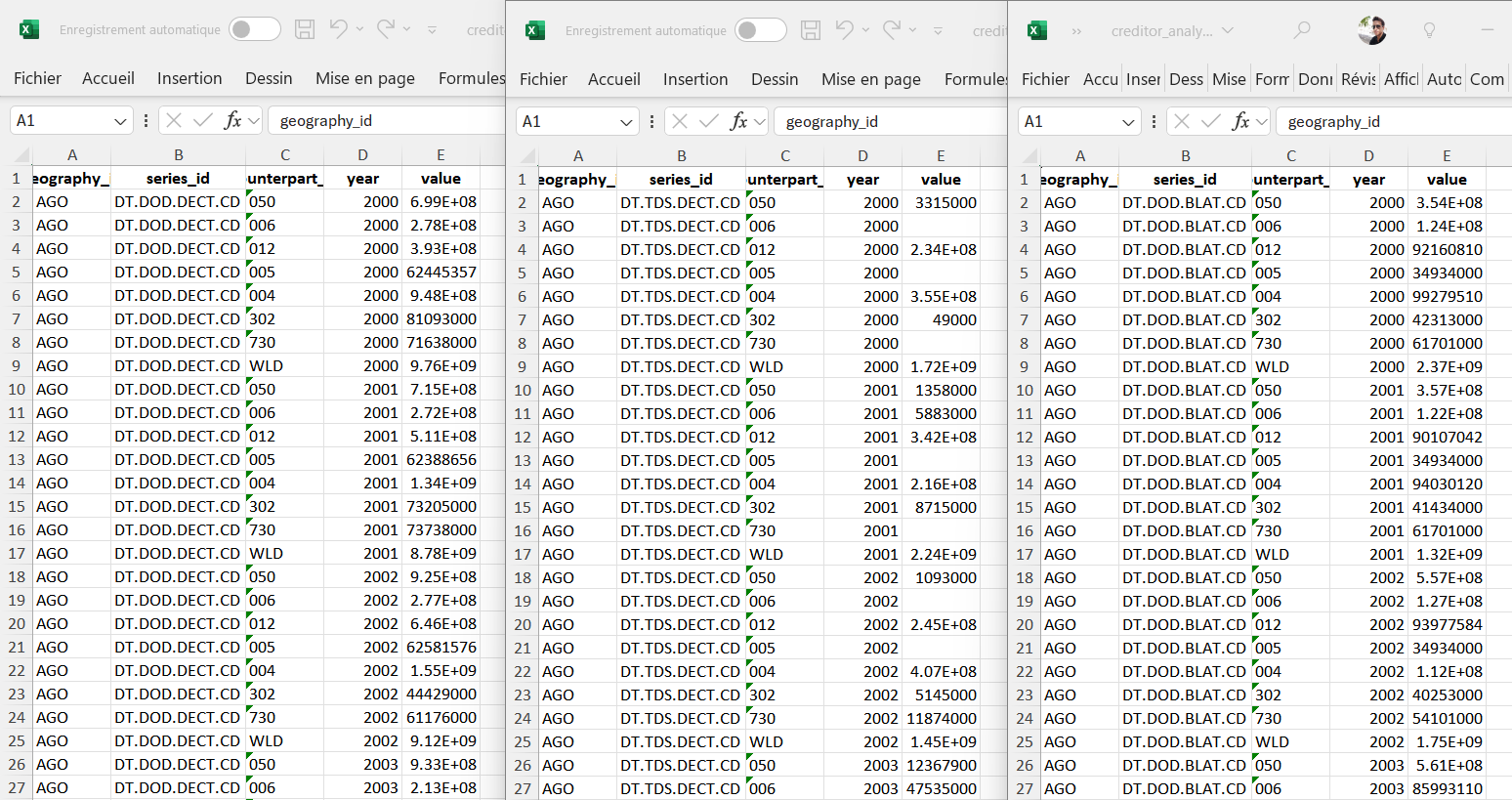The width and height of the screenshot is (1512, 800).
Task: Expand the Name Box dropdown in right window
Action: click(x=1128, y=122)
